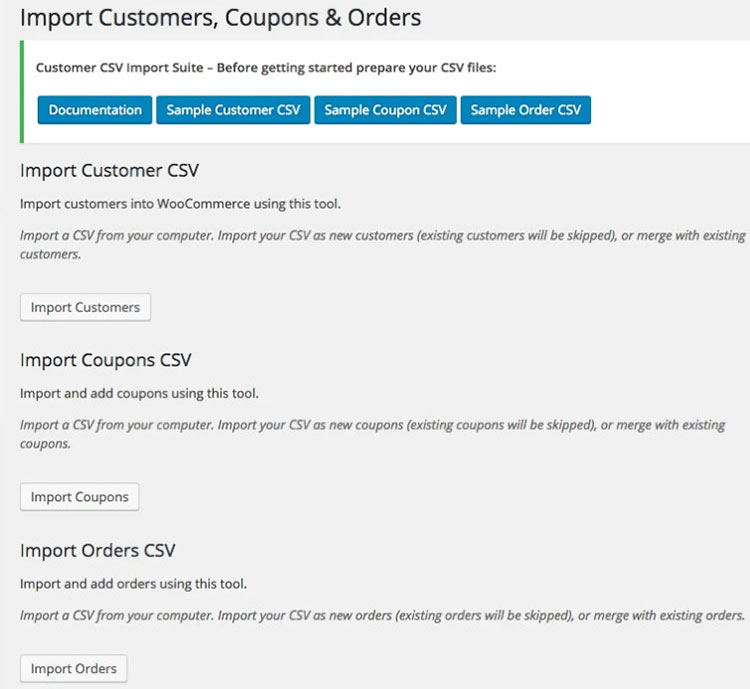This screenshot has height=689, width=750.
Task: Click the green left border of the notice
Action: click(x=22, y=91)
